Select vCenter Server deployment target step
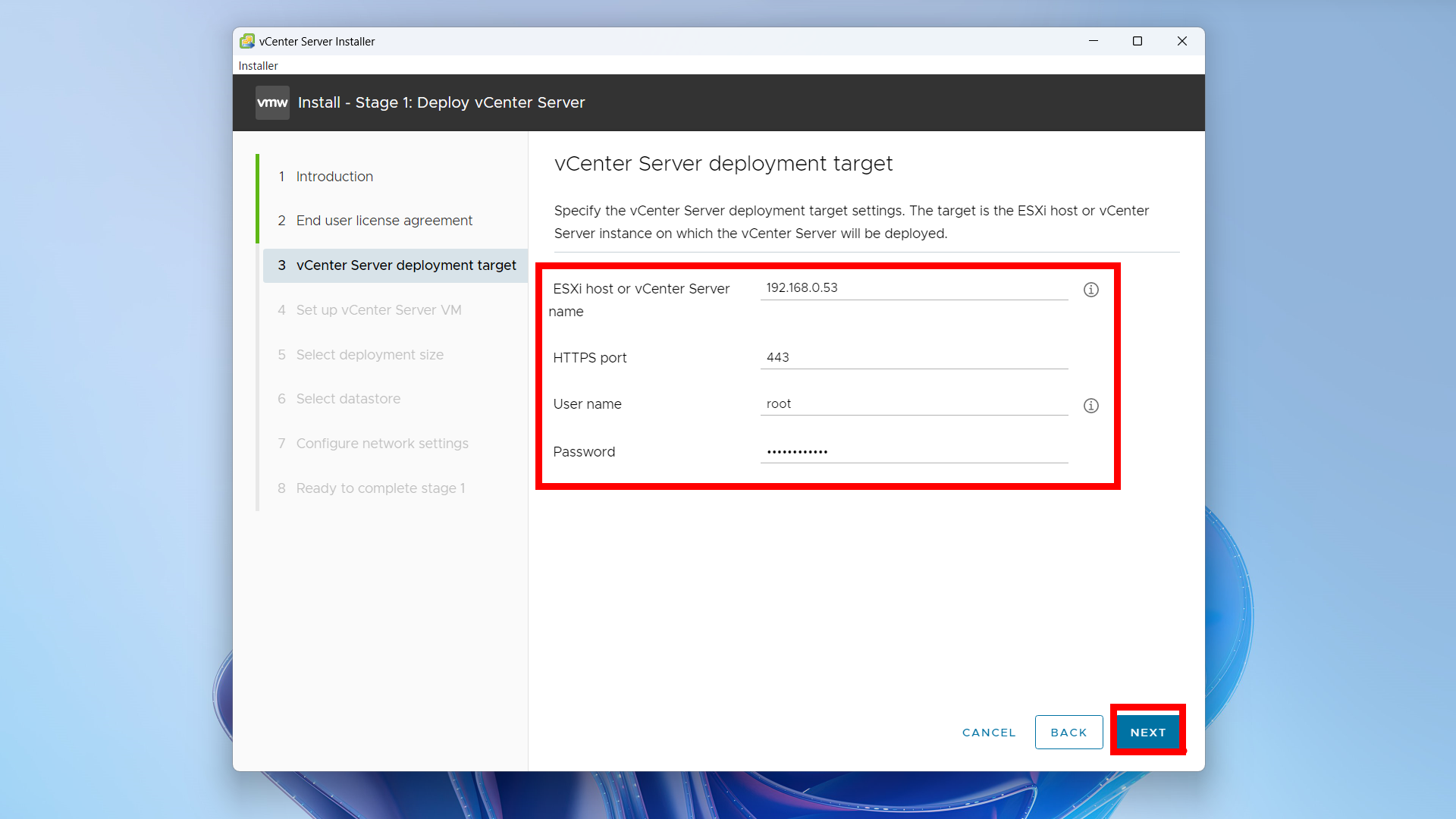The width and height of the screenshot is (1456, 819). tap(406, 265)
